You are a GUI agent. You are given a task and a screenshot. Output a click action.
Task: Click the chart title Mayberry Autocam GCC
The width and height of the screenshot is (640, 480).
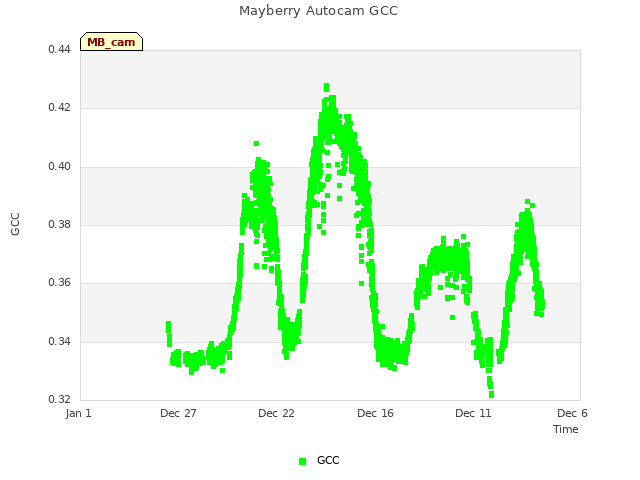point(318,11)
